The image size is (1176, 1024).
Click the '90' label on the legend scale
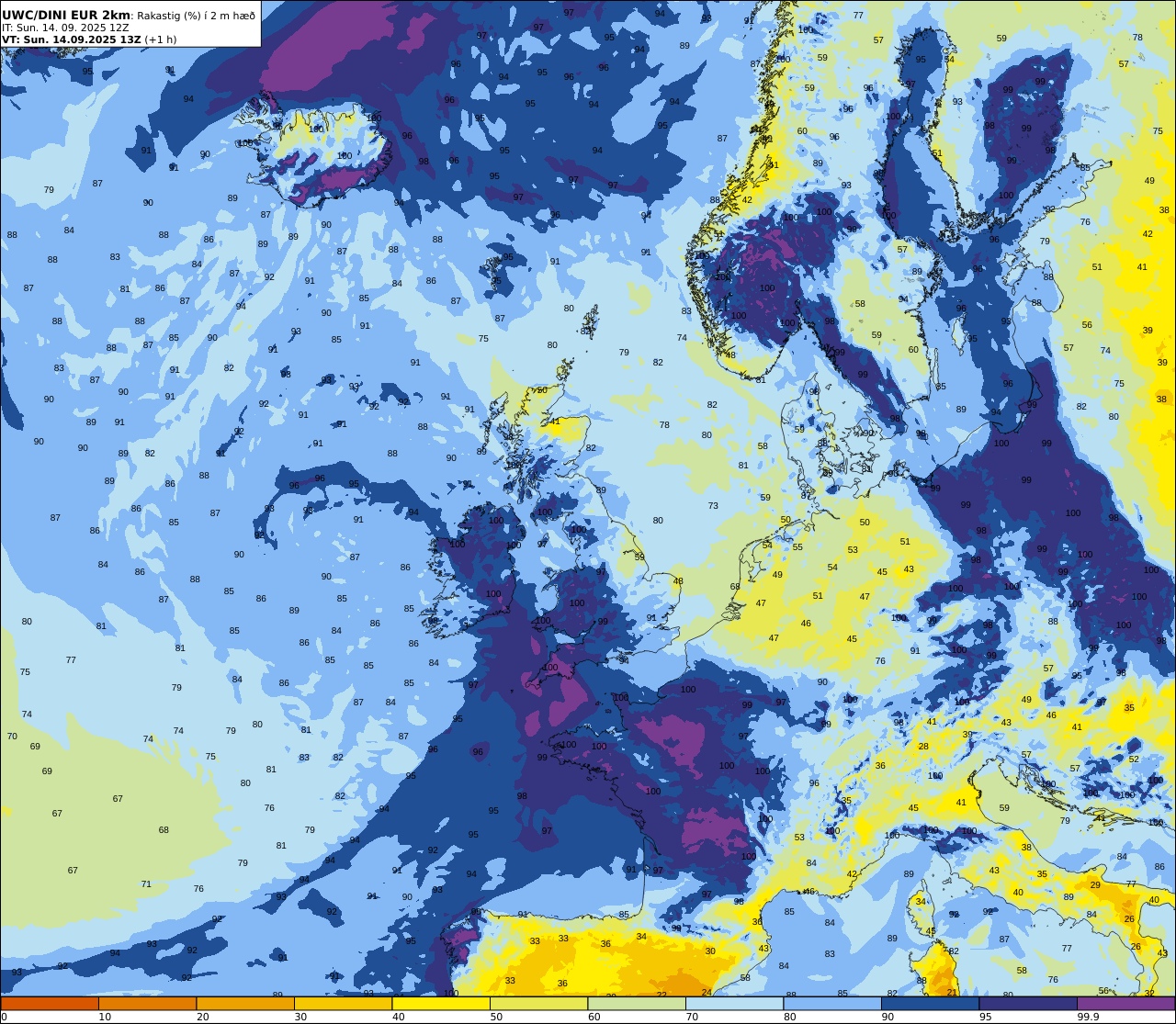coord(888,1017)
